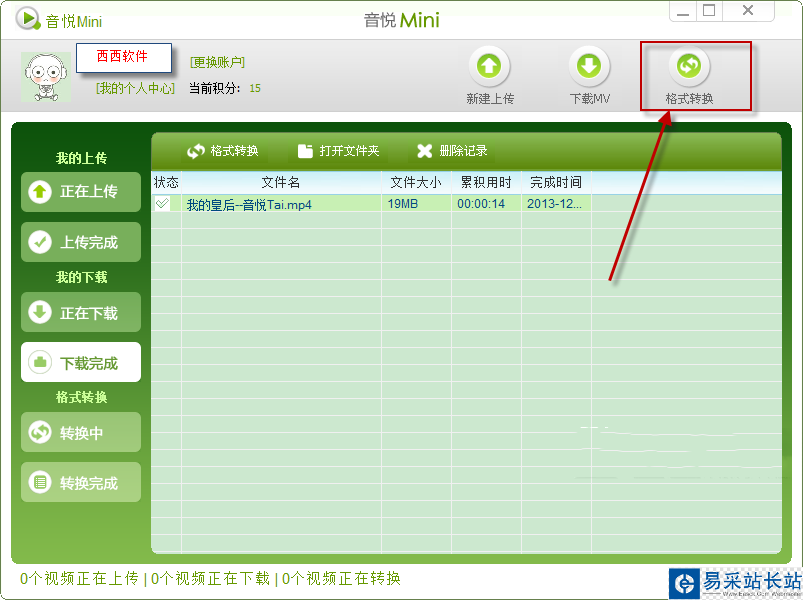Click 0个视频正在上传 status text
Screen dimensions: 803x600
coord(79,578)
